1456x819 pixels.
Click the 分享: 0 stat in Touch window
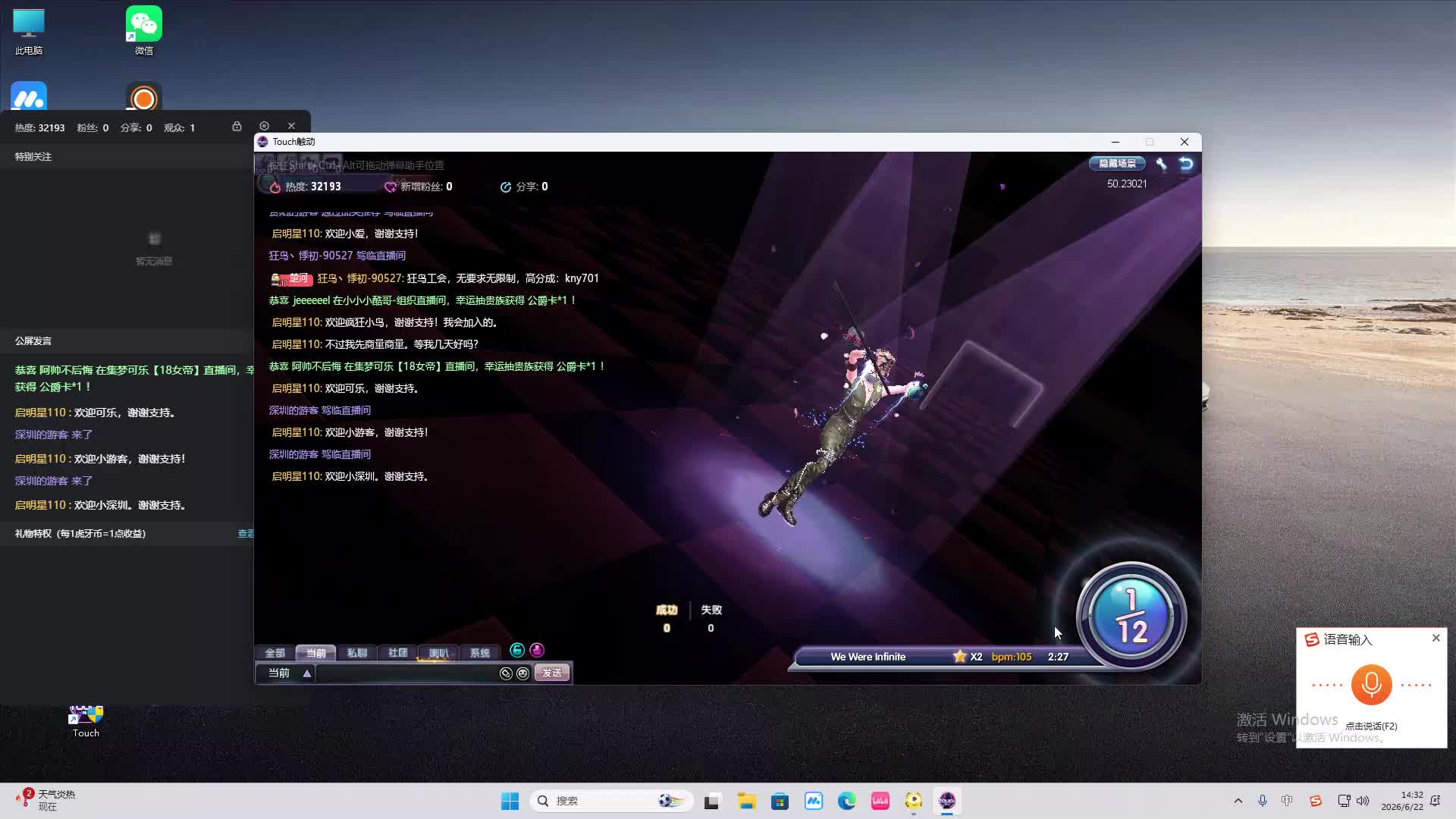tap(524, 187)
